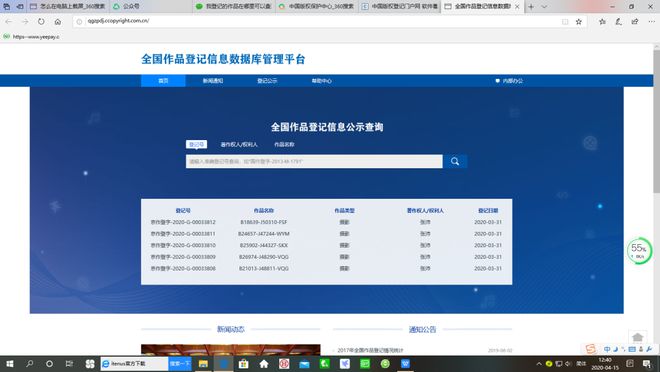Open Task View on taskbar
Viewport: 660px width, 372px height.
point(69,364)
